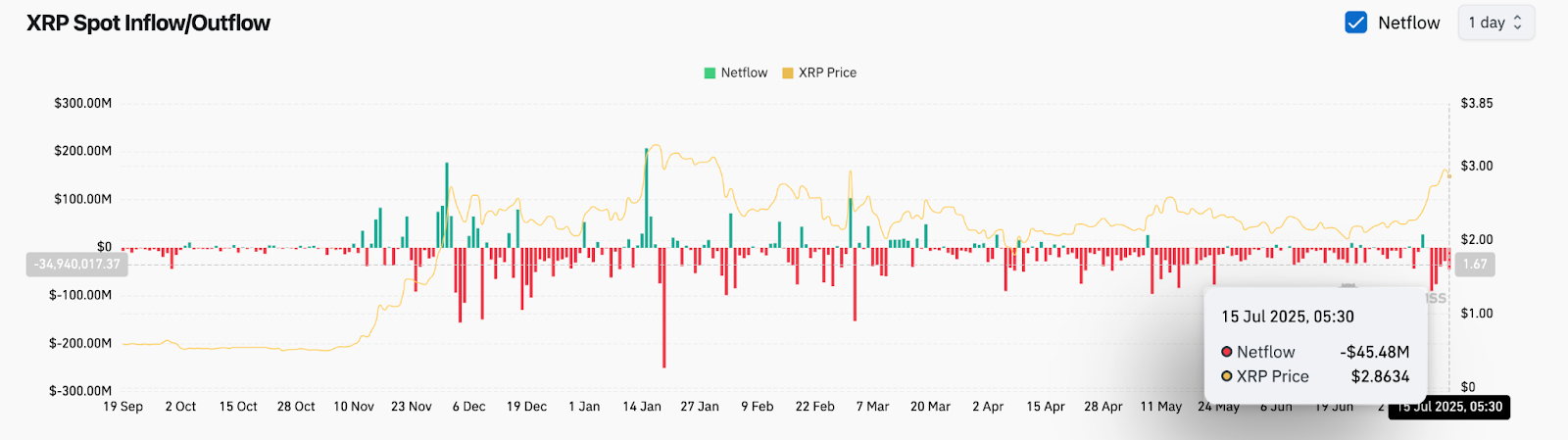This screenshot has width=1568, height=440.
Task: Click the $1.00 price axis label
Action: pyautogui.click(x=1477, y=314)
